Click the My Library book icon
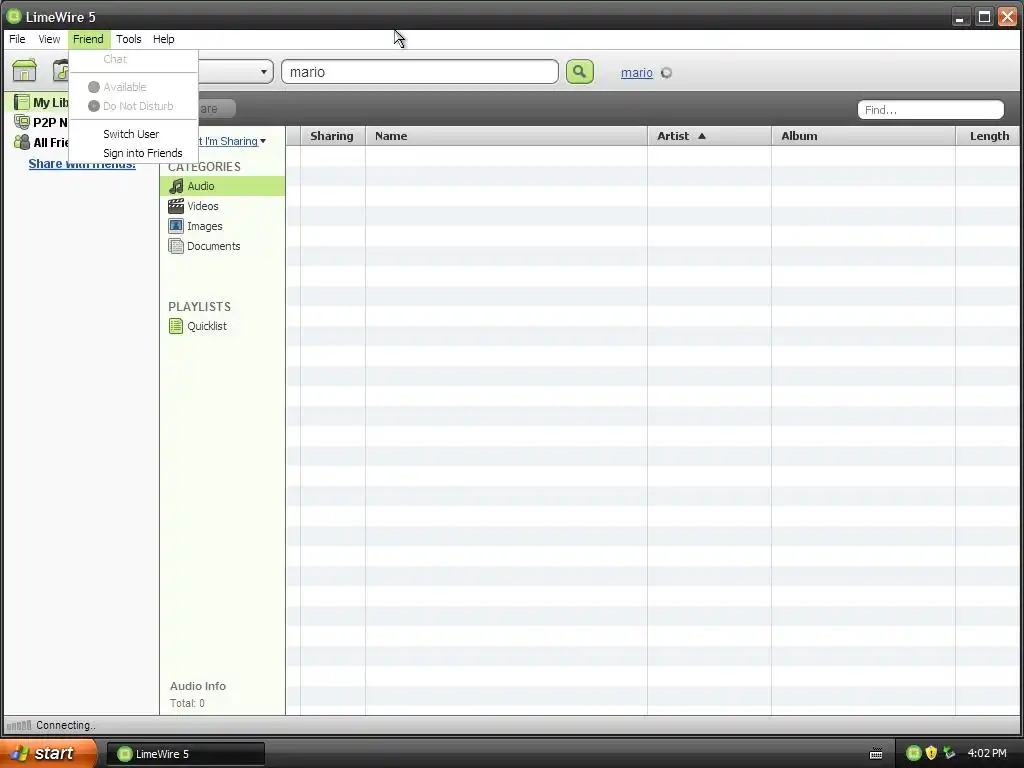This screenshot has width=1024, height=768. pyautogui.click(x=22, y=103)
